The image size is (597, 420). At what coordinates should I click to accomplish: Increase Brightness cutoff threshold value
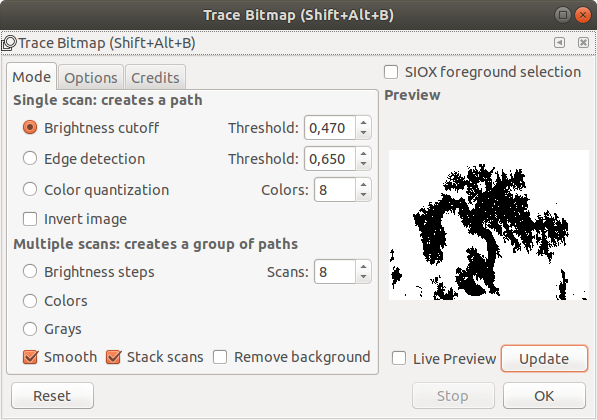(x=364, y=123)
